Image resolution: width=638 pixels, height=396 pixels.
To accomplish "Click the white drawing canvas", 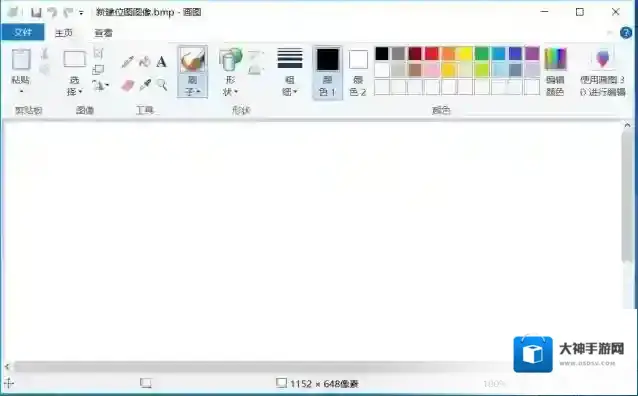I will tap(311, 240).
